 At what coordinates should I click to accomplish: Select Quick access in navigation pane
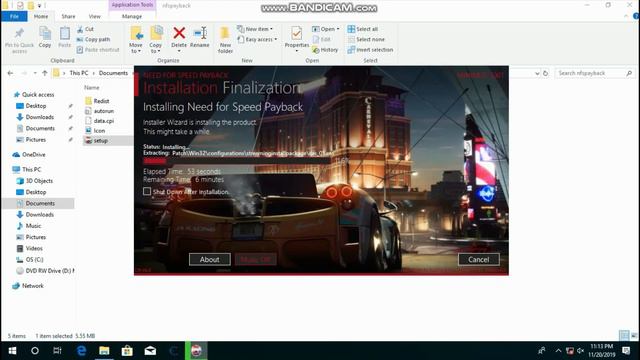coord(33,95)
